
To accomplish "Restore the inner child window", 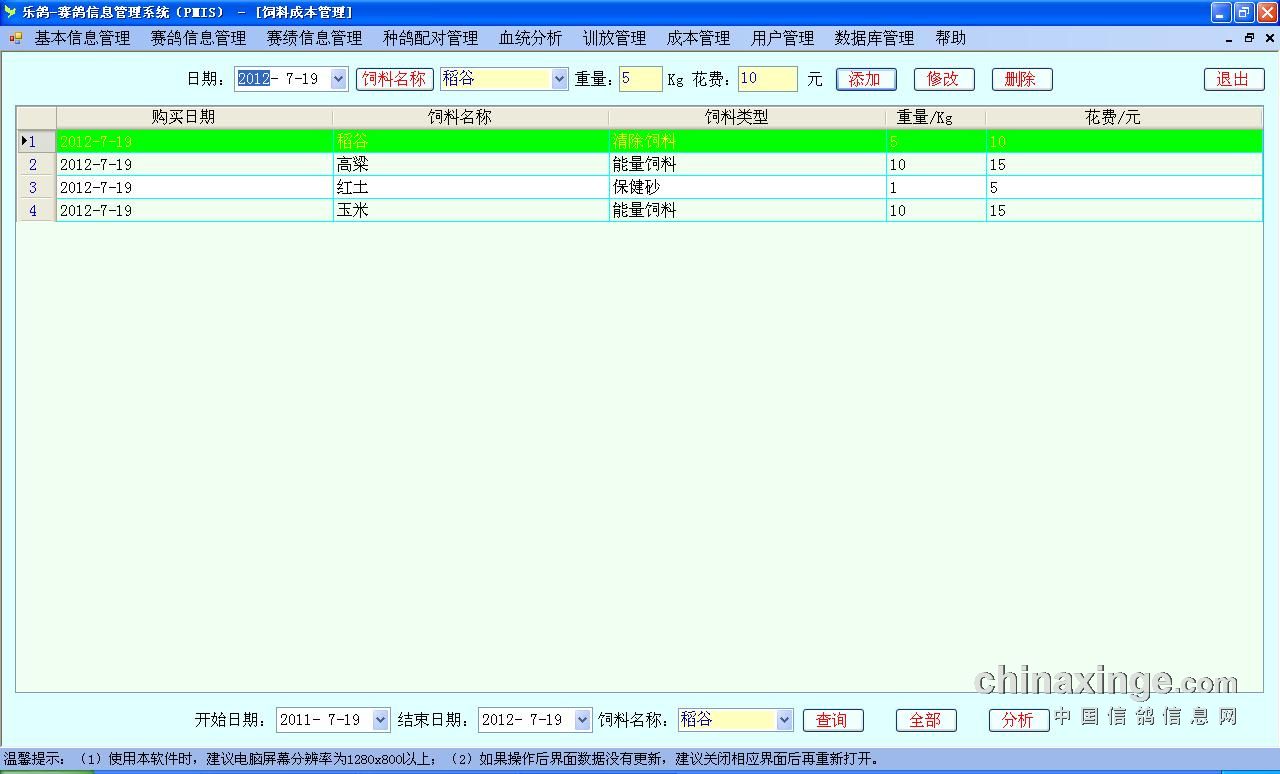I will pyautogui.click(x=1249, y=38).
